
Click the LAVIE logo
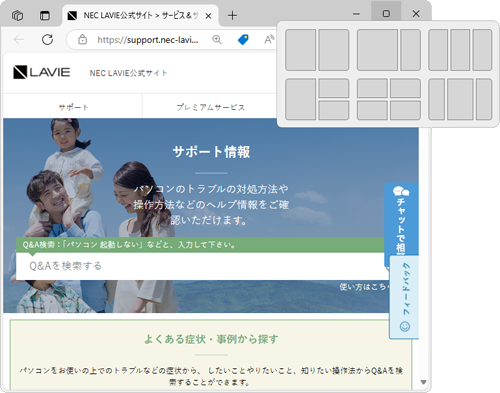coord(41,72)
